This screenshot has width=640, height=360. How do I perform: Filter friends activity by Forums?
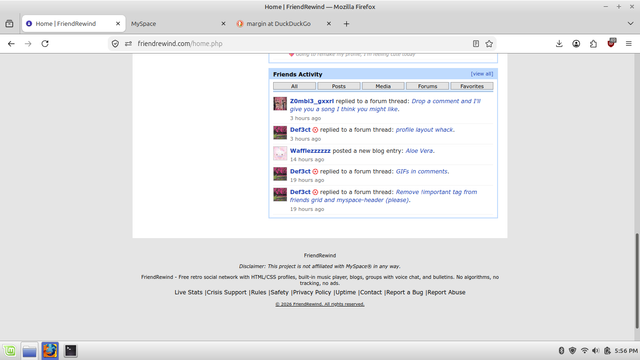(x=427, y=86)
